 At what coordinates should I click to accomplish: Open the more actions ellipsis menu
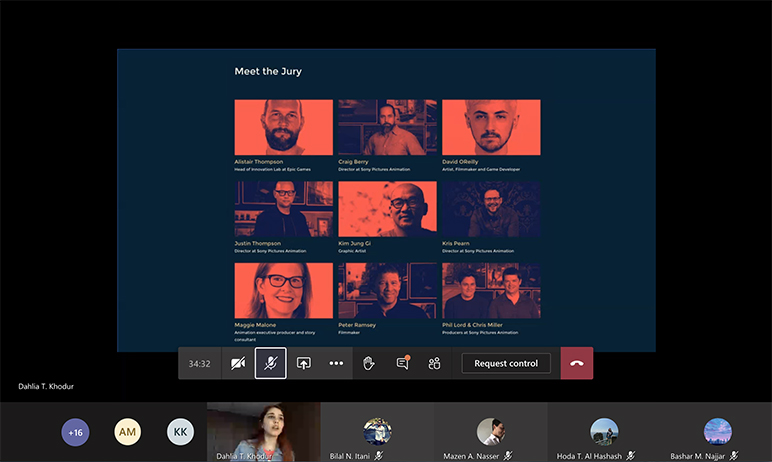(336, 363)
